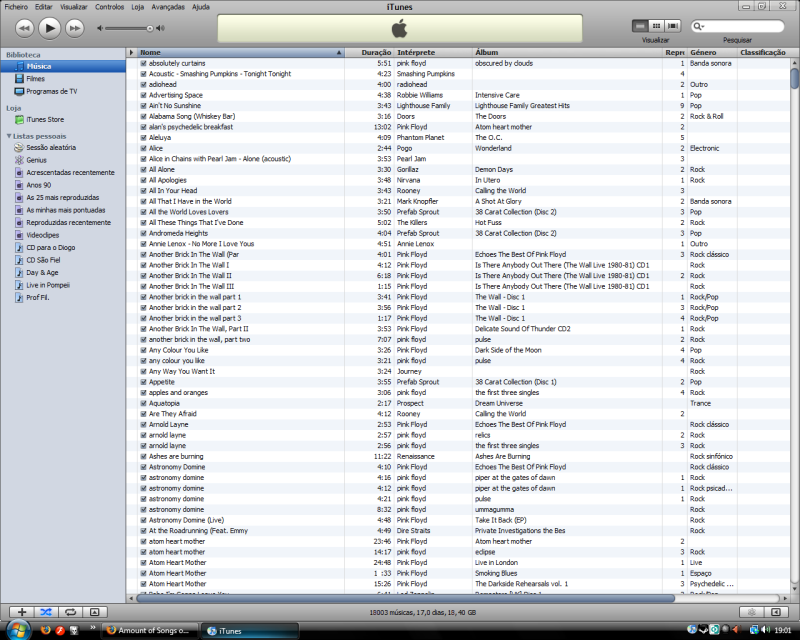Switch to grid view
Viewport: 800px width, 640px height.
pyautogui.click(x=656, y=26)
